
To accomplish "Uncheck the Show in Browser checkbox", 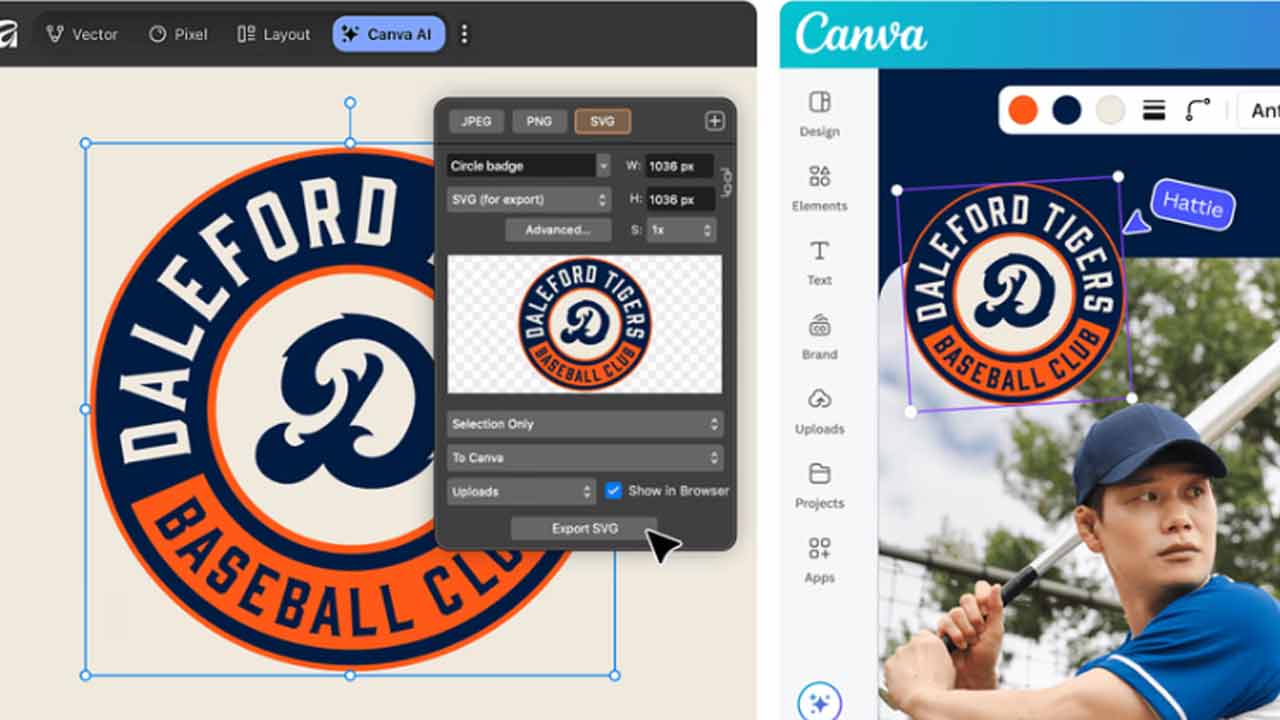I will 613,491.
